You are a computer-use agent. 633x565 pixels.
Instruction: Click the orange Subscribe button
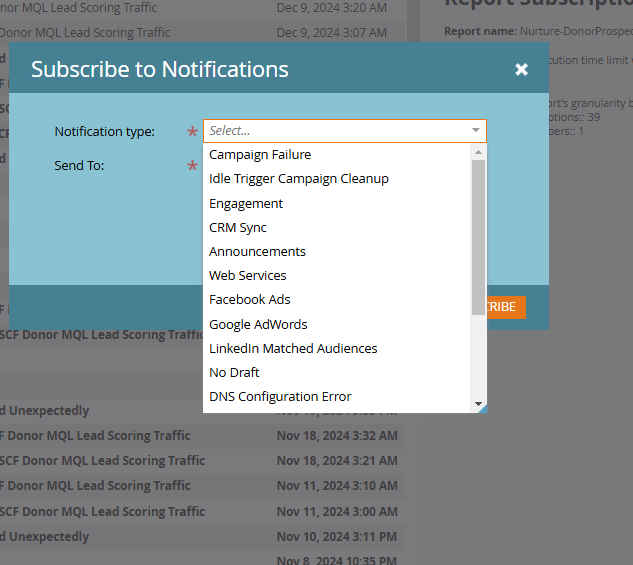point(506,307)
